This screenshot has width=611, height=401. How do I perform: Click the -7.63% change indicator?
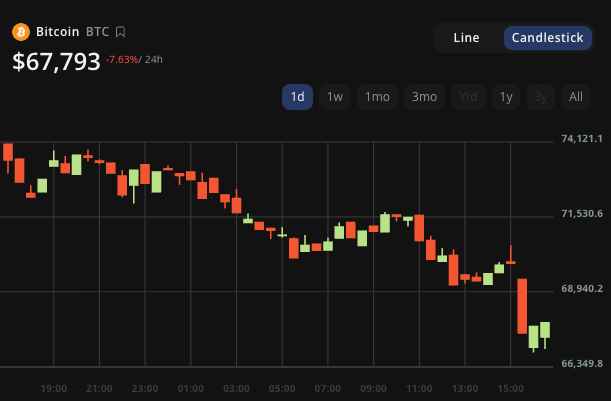coord(124,59)
